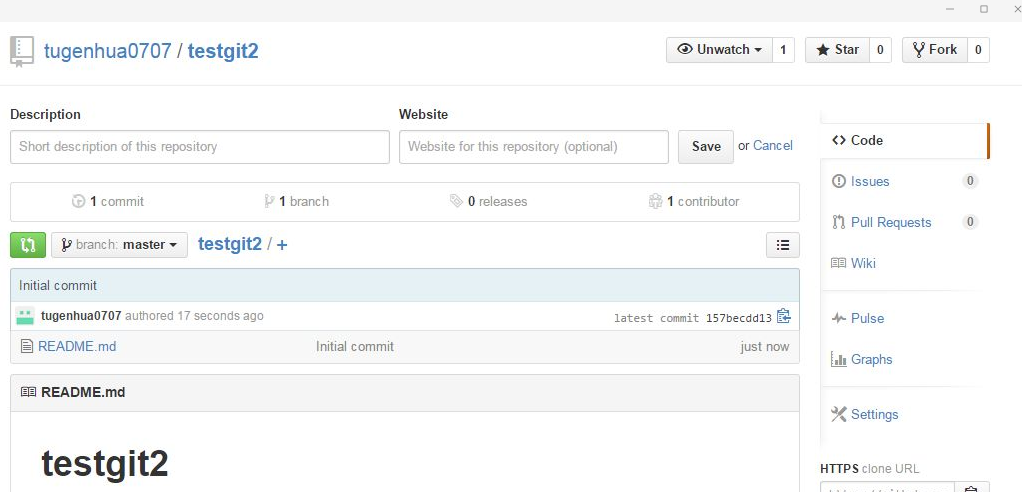Screen dimensions: 1022x492
Task: Maximize the browser window
Action: coord(984,9)
